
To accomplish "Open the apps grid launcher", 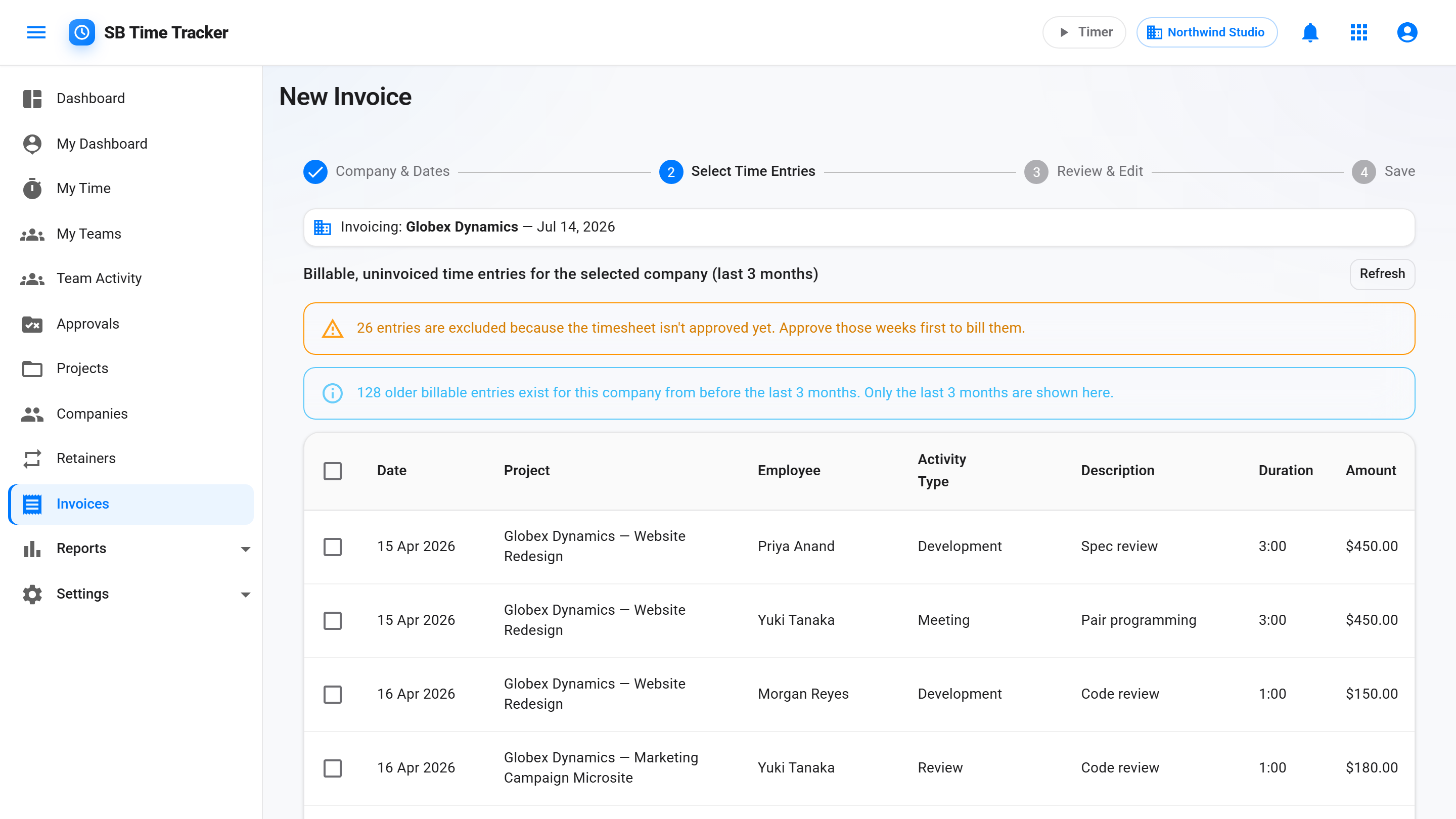I will click(1359, 32).
